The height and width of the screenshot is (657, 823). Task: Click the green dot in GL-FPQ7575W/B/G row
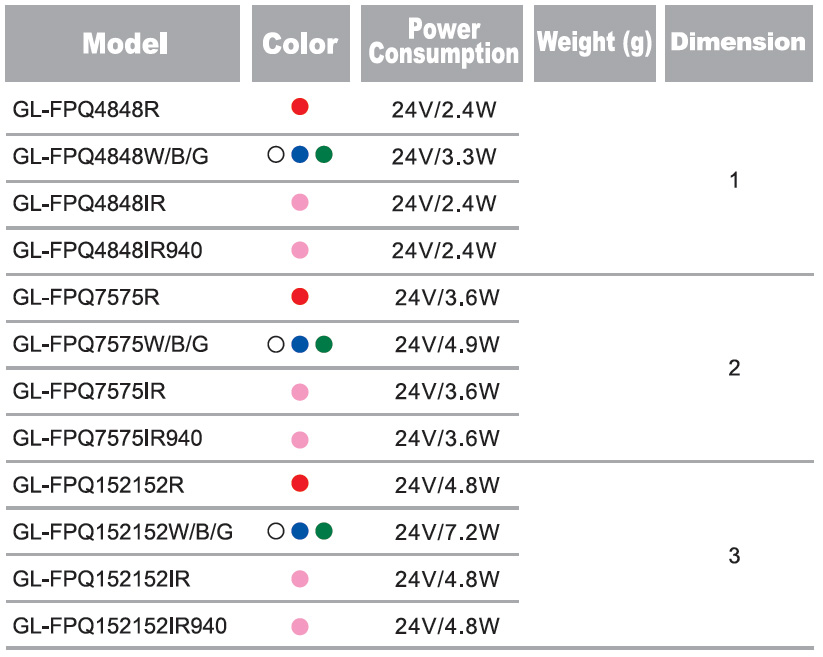coord(323,345)
